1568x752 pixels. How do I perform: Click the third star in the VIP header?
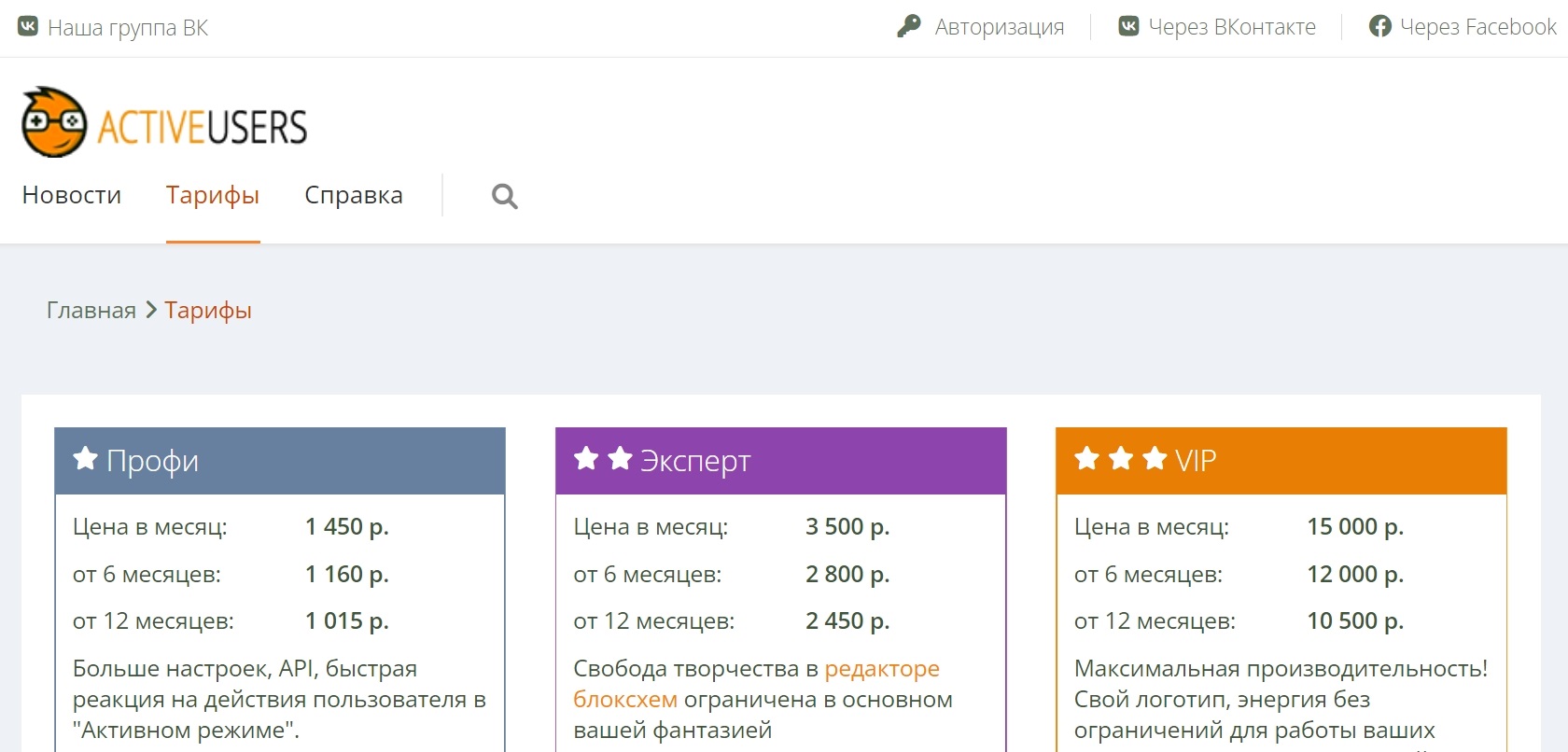click(x=1155, y=458)
